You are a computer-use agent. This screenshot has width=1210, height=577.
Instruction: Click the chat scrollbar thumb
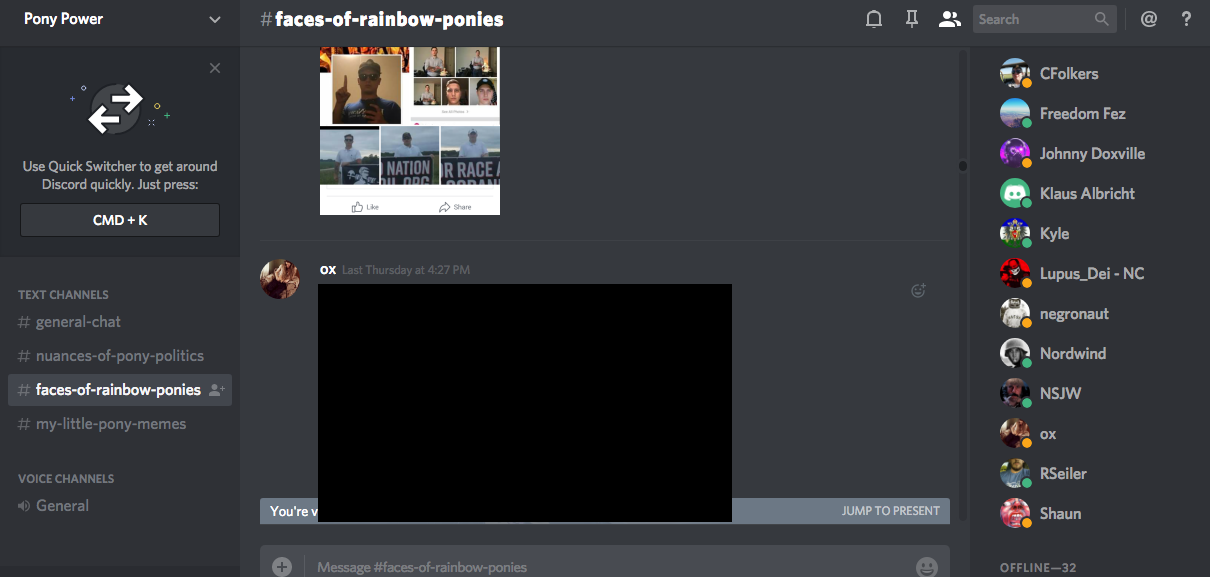click(x=962, y=166)
